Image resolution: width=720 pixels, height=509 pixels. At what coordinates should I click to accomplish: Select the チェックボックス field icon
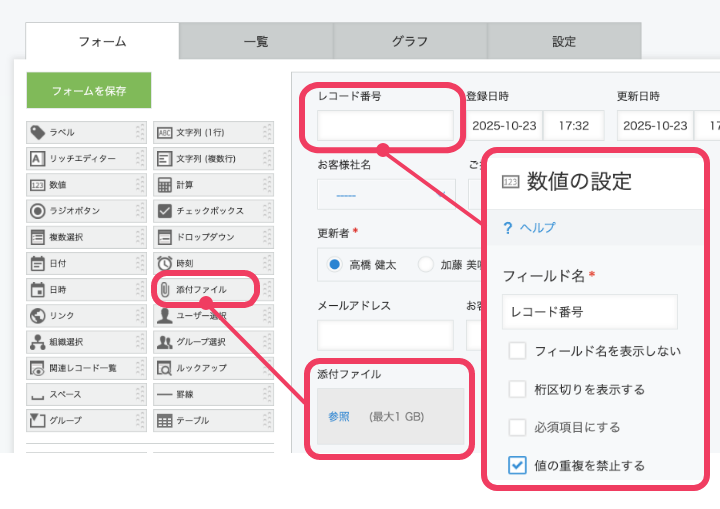164,211
